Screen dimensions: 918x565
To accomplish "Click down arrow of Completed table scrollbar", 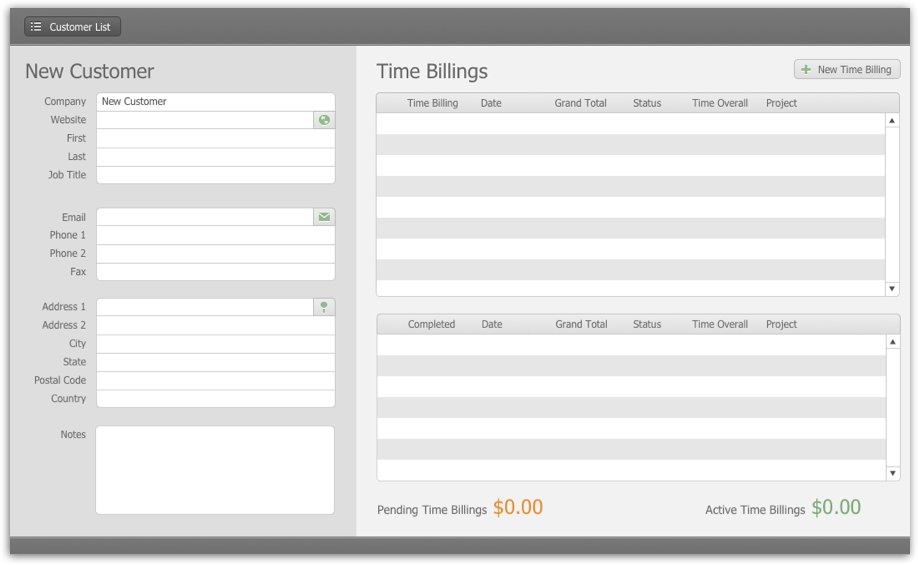I will pos(892,473).
